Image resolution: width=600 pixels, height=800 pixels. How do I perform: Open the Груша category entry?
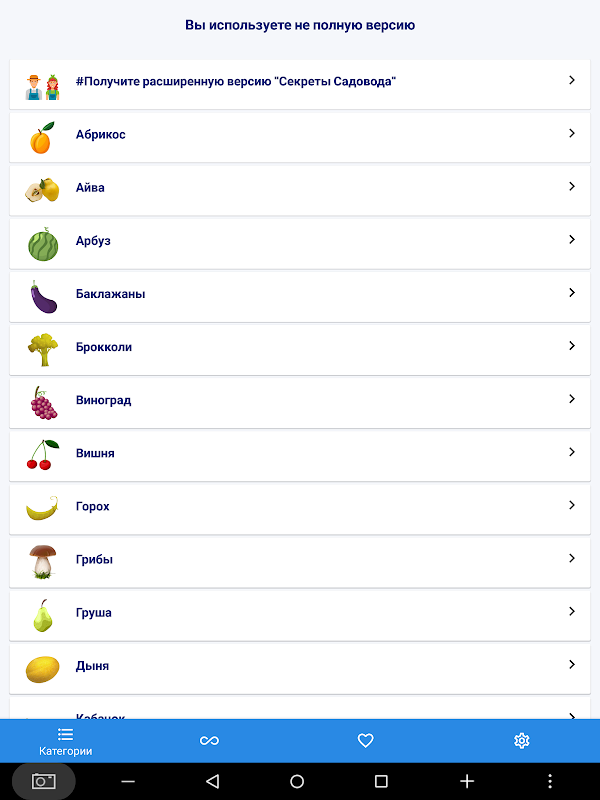click(300, 615)
